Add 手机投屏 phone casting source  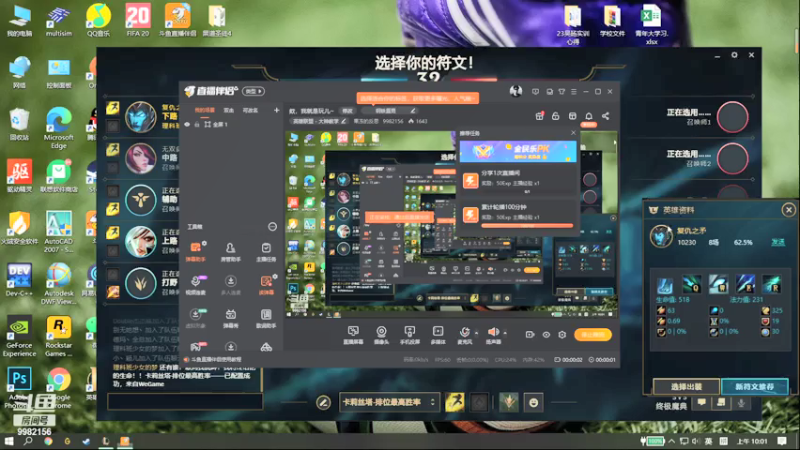click(410, 335)
